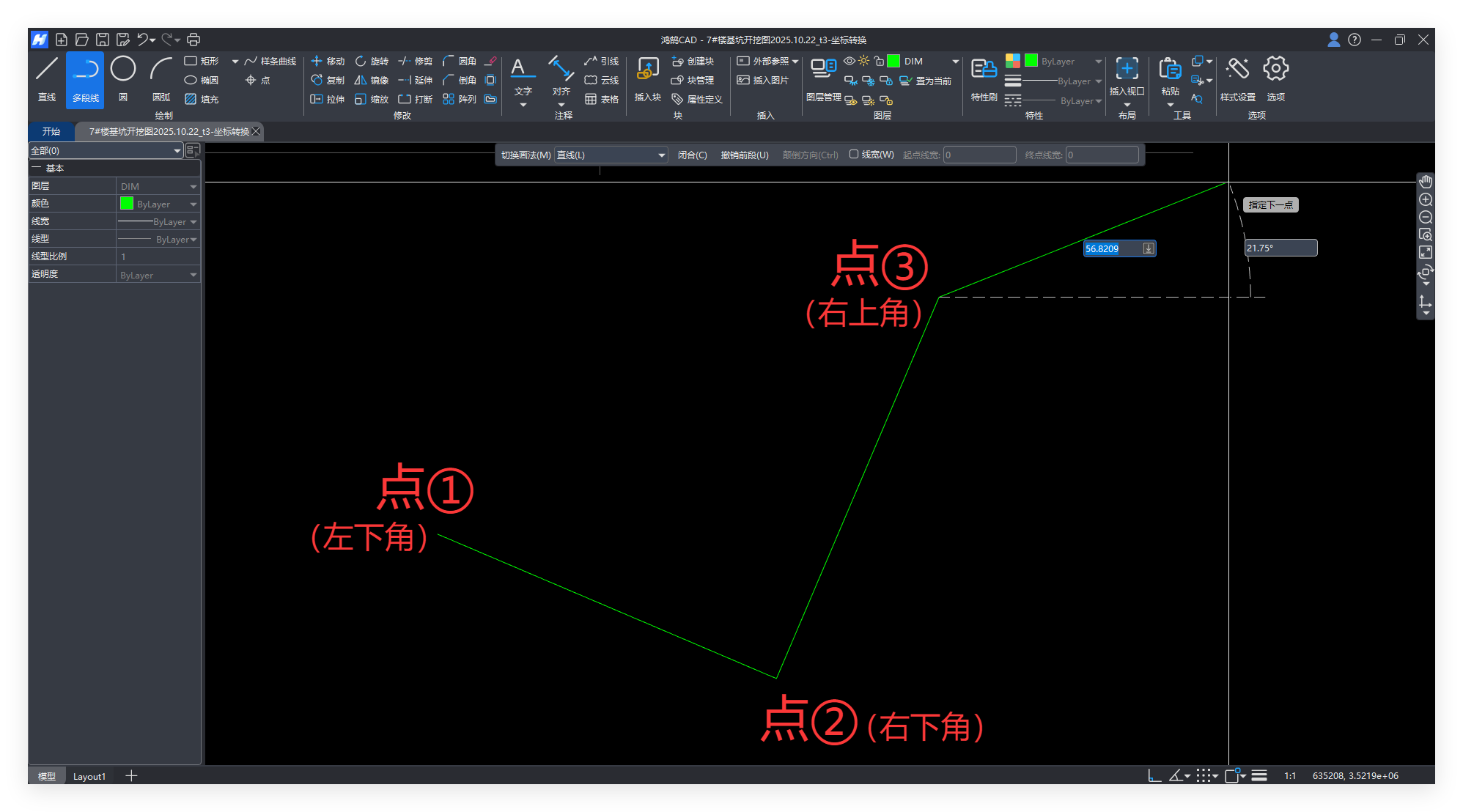Click the Zoom In magnifier in navigation bar

1426,199
